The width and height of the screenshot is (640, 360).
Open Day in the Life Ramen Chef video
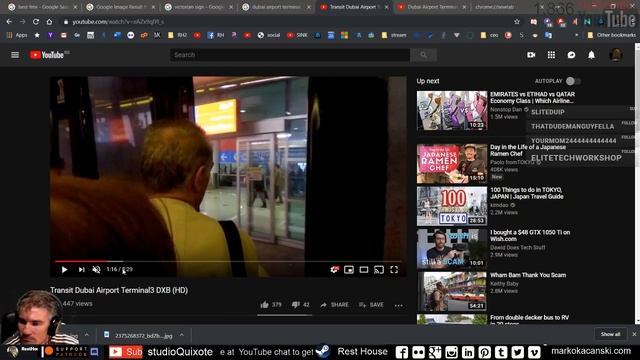coord(528,150)
